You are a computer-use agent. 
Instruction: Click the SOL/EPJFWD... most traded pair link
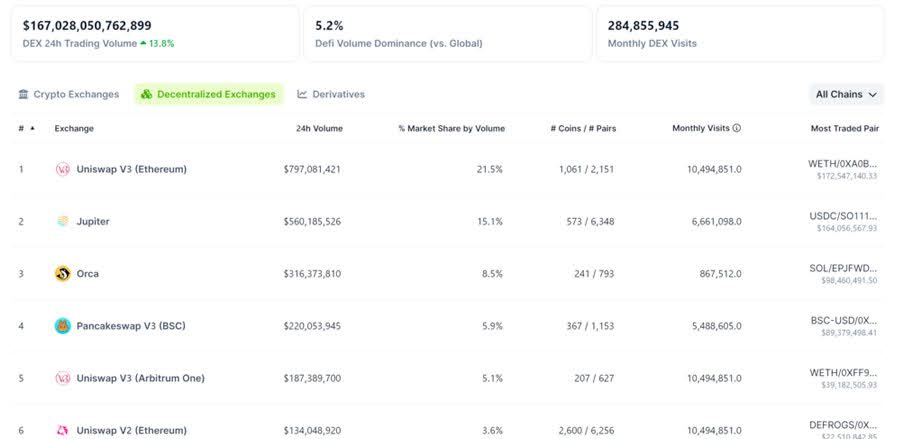click(x=842, y=268)
